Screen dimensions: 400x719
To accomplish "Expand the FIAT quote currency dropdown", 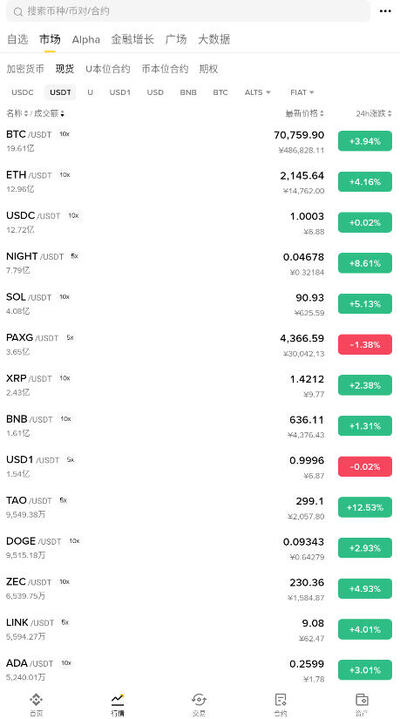I will coord(302,92).
